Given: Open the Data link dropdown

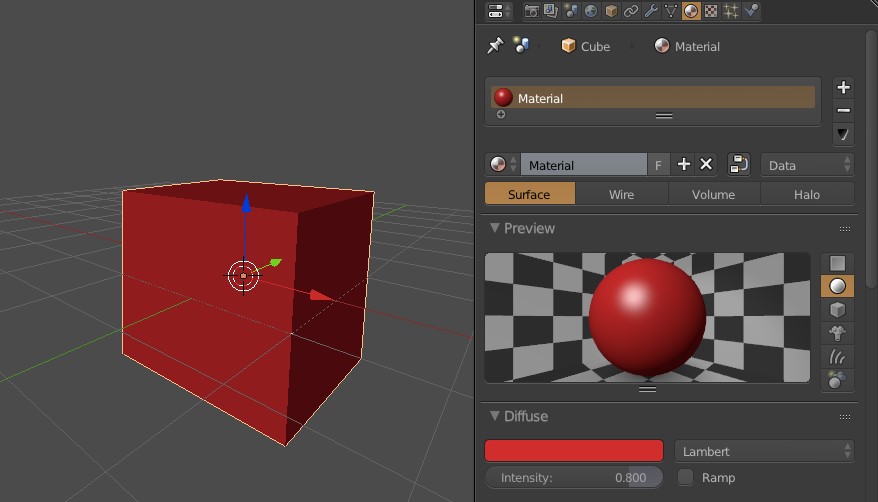Looking at the screenshot, I should 807,165.
